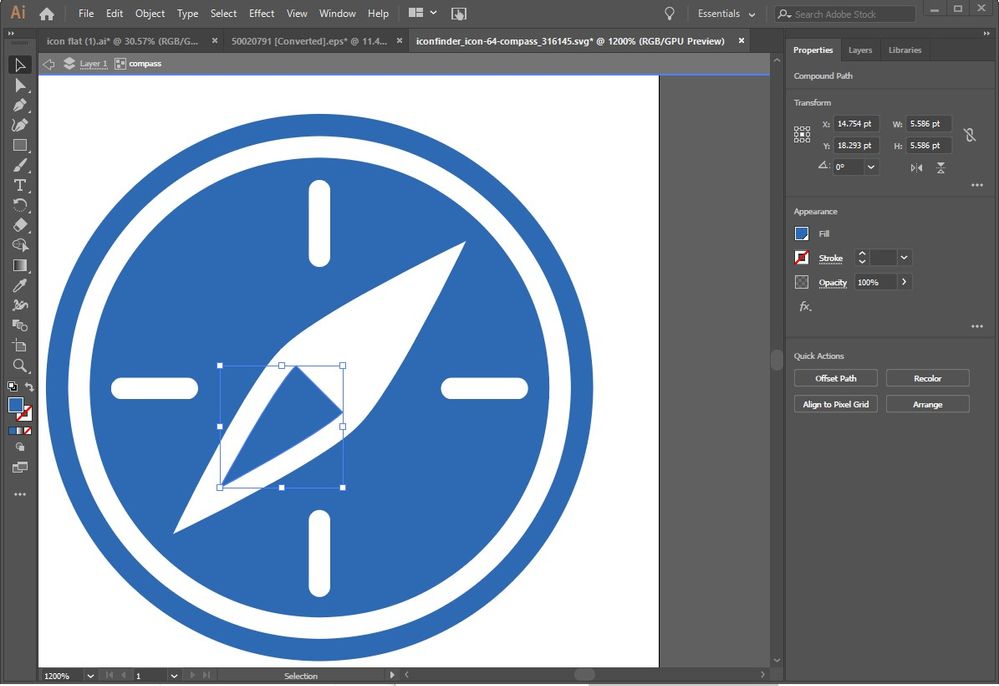Select the Selection tool arrow

[x=20, y=65]
